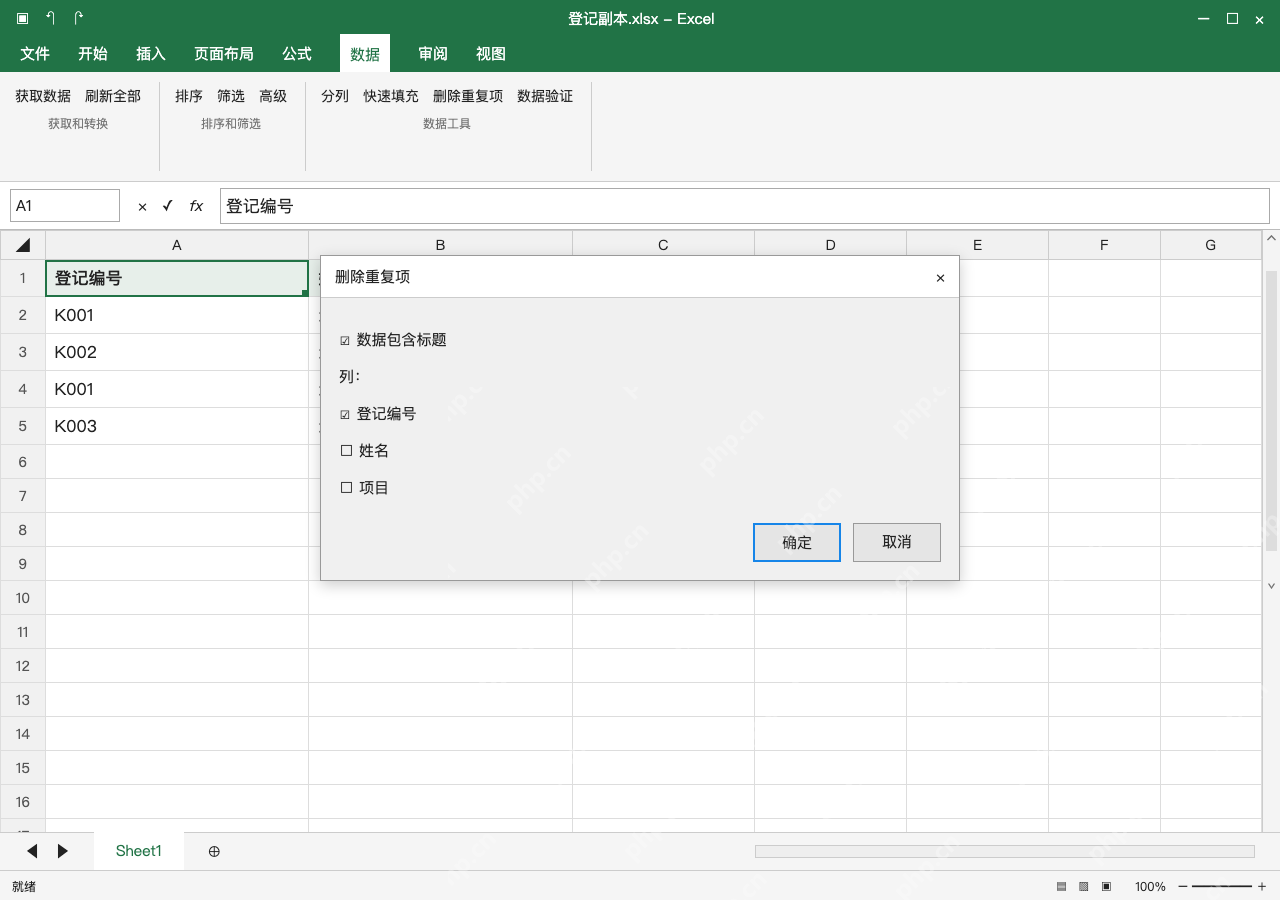The height and width of the screenshot is (900, 1280).
Task: Redo using the title bar redo arrow
Action: click(79, 18)
